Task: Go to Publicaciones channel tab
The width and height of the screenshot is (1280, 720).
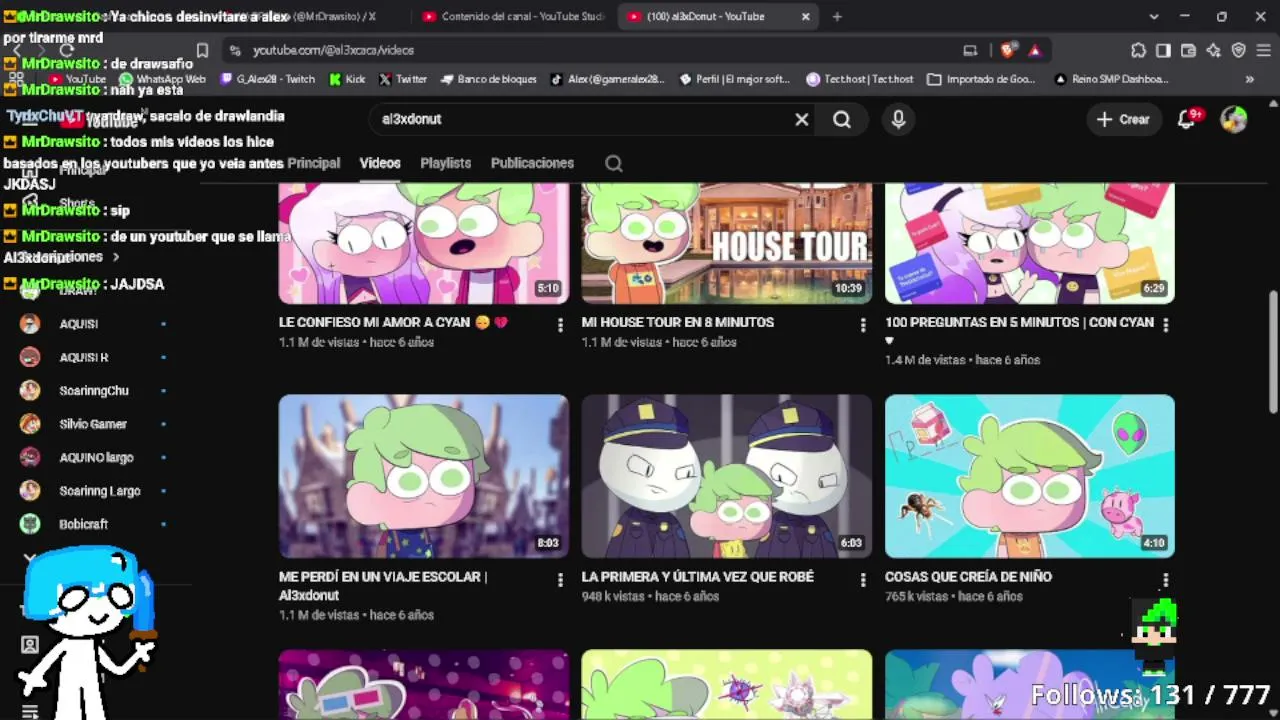Action: click(x=532, y=163)
